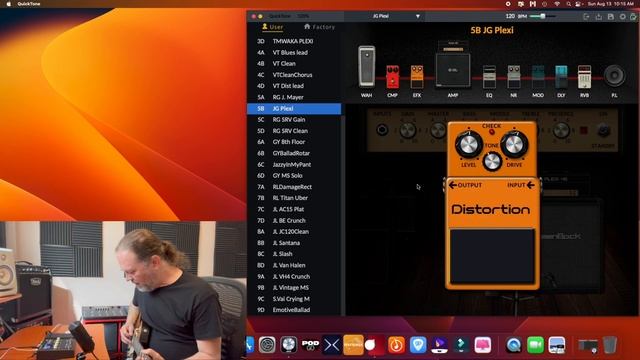Select the FL speaker block in chain
The width and height of the screenshot is (640, 360).
[614, 76]
